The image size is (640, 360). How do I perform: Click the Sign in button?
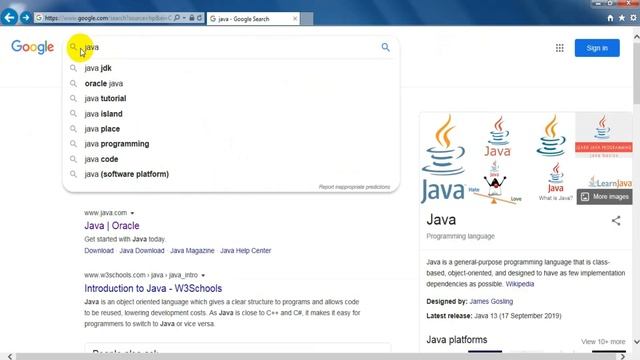point(597,48)
